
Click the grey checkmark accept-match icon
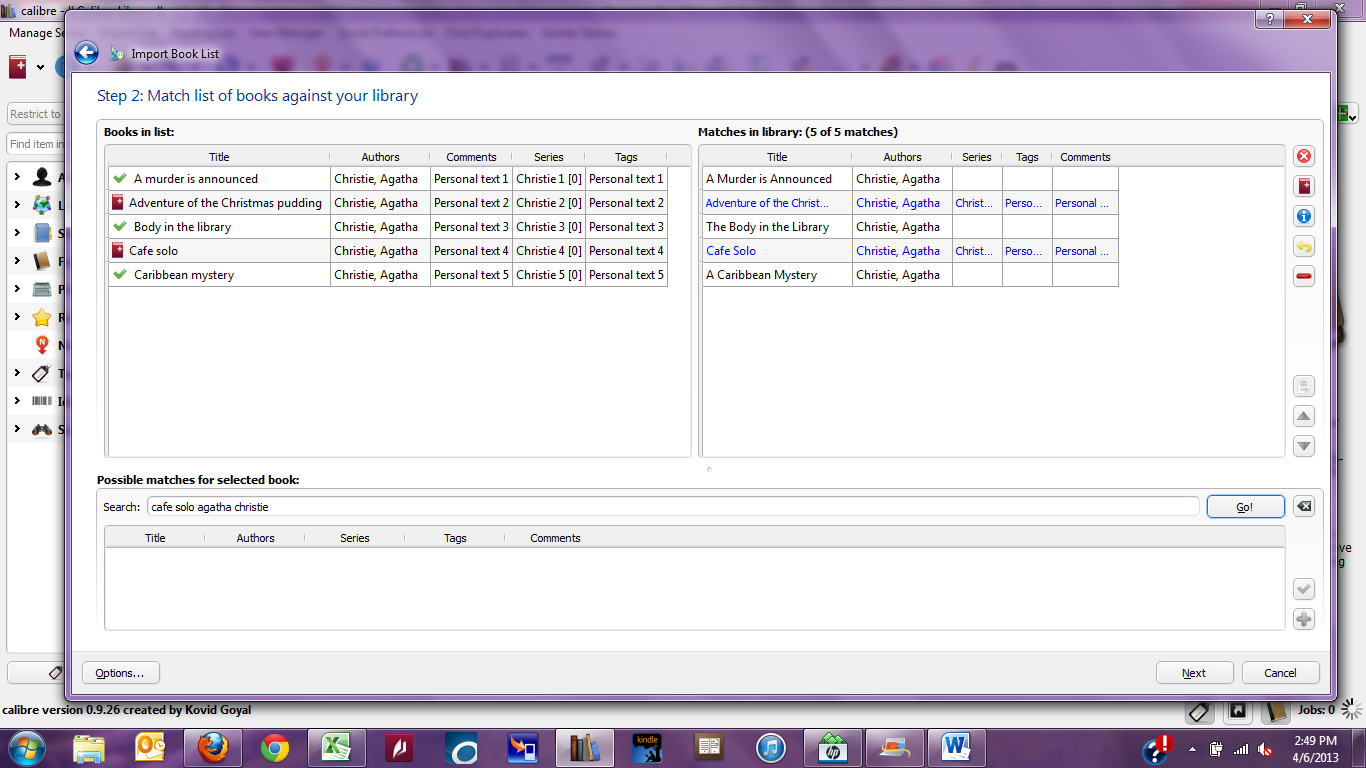click(1304, 589)
